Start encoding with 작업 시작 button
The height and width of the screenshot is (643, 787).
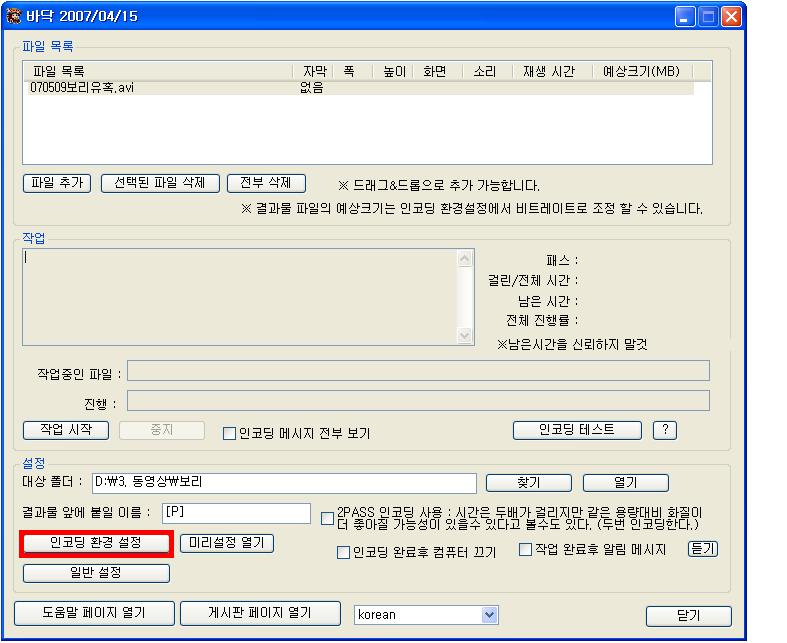[66, 430]
